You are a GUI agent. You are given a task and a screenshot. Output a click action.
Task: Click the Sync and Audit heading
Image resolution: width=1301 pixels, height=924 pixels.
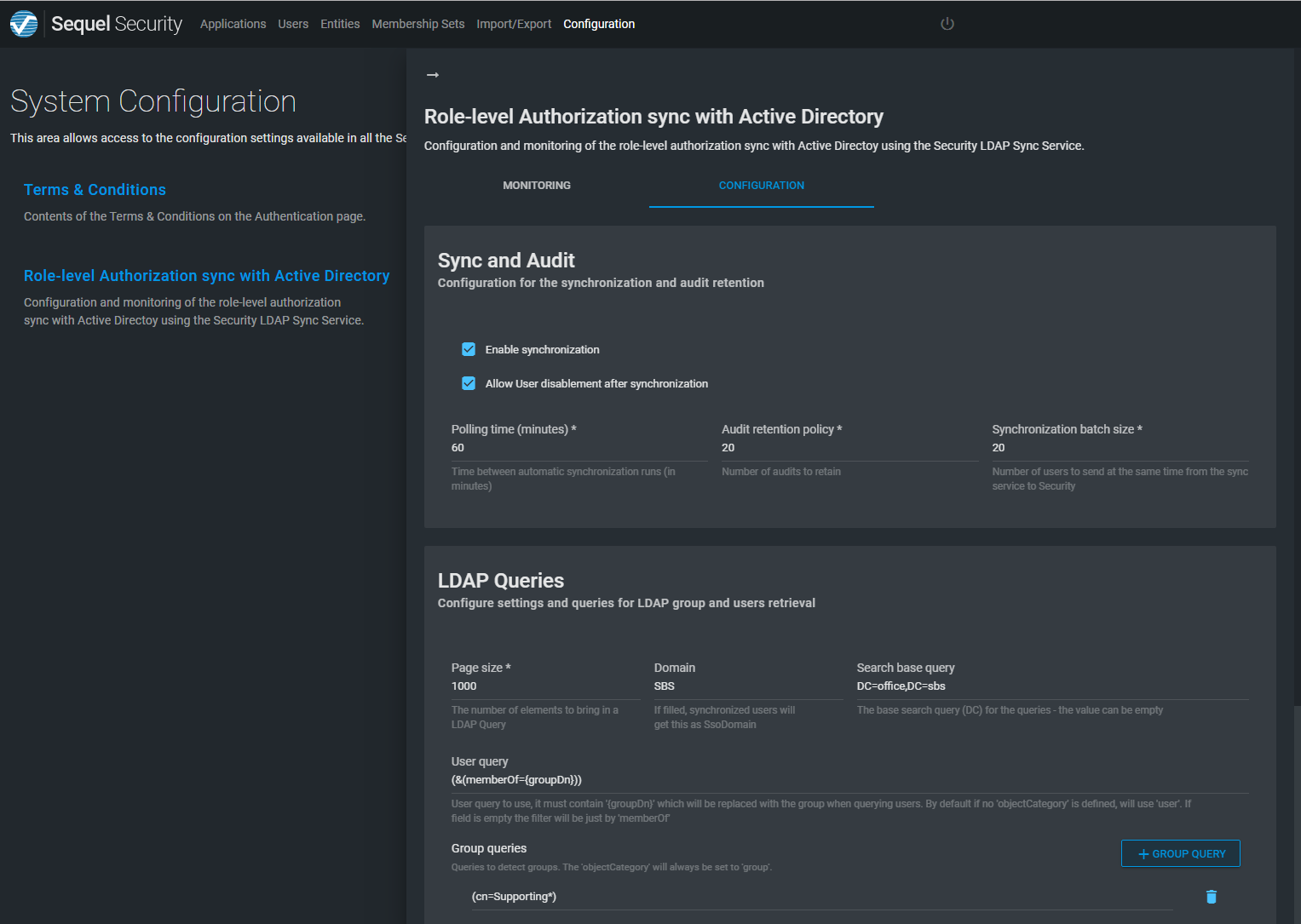click(x=506, y=261)
